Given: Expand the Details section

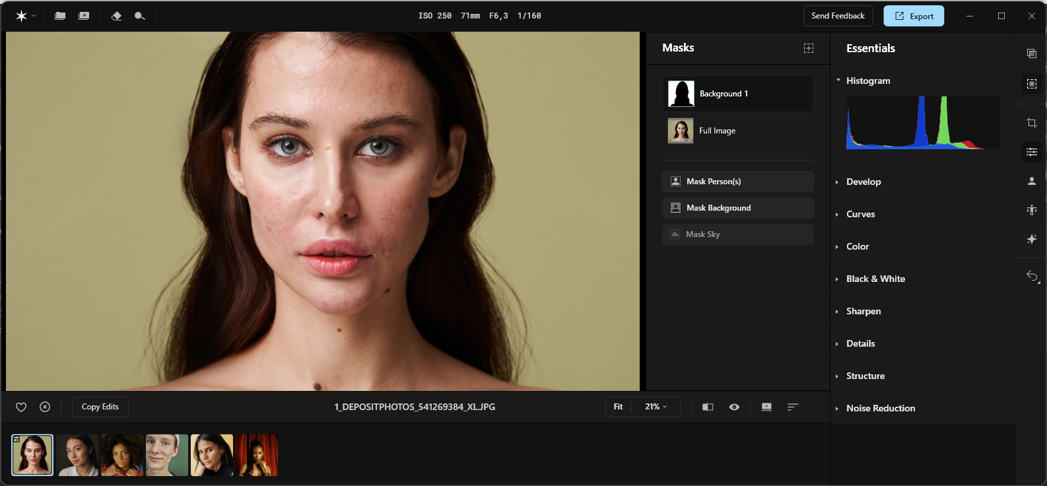Looking at the screenshot, I should pos(923,344).
